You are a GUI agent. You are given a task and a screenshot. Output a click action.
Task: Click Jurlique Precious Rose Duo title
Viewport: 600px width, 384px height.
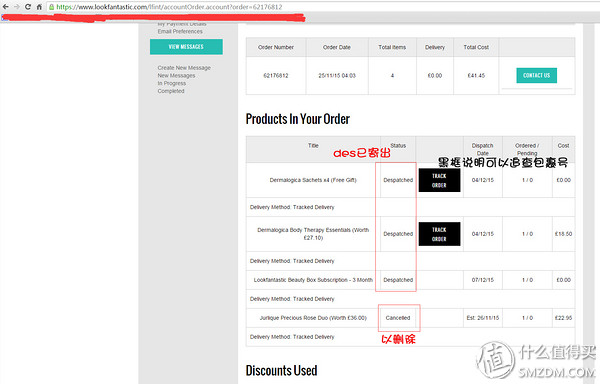pyautogui.click(x=313, y=318)
